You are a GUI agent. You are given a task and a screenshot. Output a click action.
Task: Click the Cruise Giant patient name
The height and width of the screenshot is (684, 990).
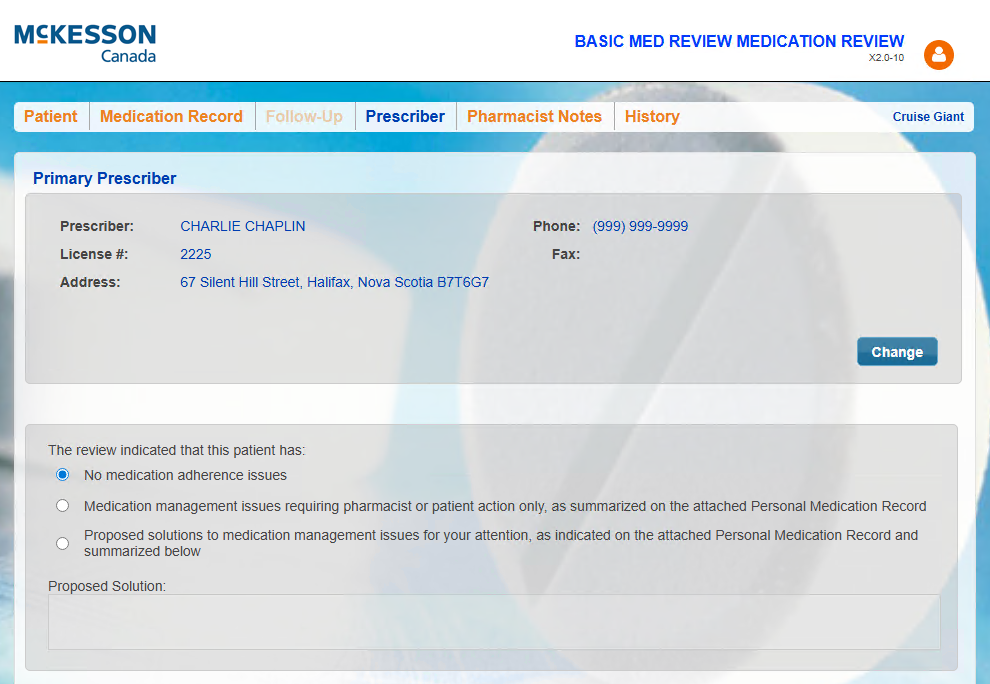pos(928,117)
